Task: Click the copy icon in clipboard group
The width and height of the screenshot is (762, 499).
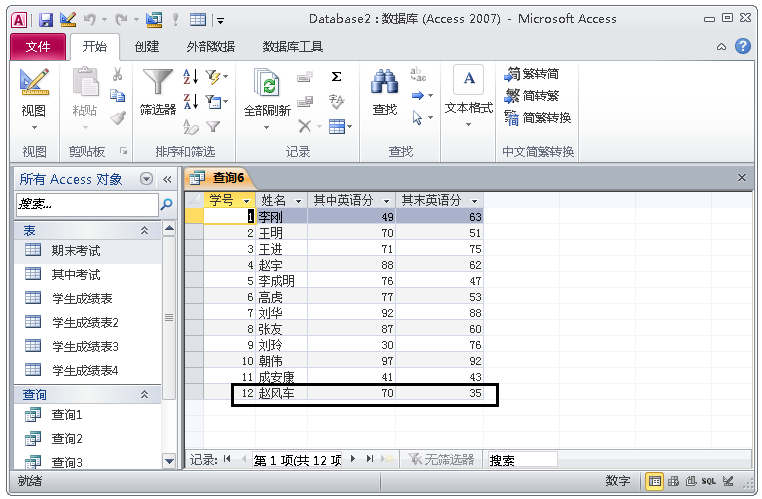Action: coord(118,95)
